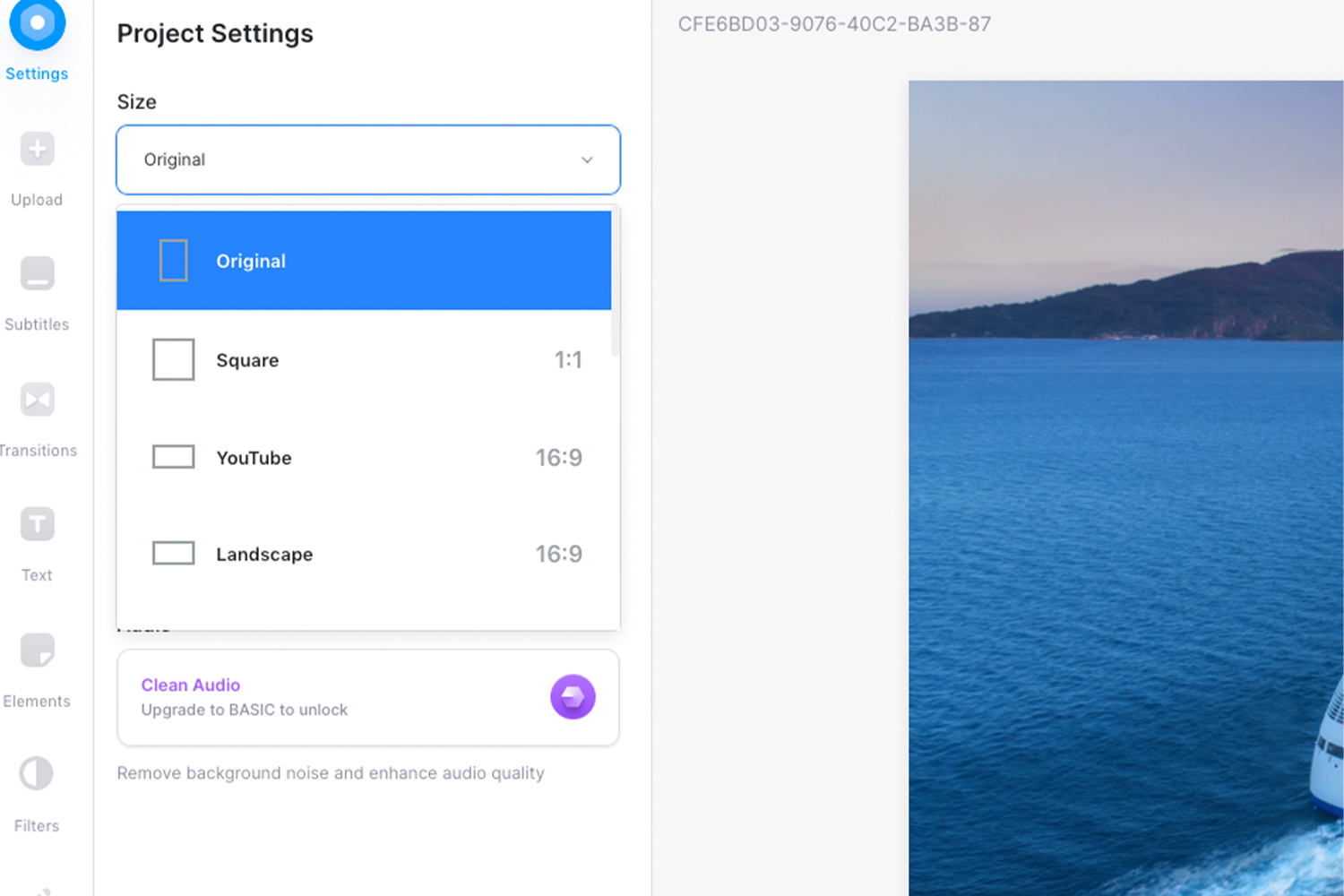Screen dimensions: 1344x896
Task: Select the Landscape 16:9 size option
Action: pos(364,554)
